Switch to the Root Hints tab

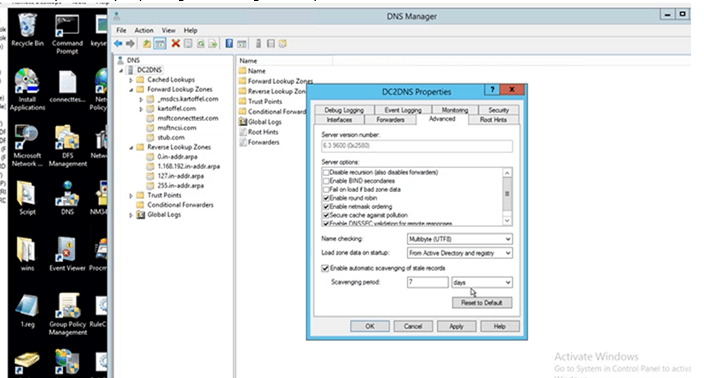point(493,120)
